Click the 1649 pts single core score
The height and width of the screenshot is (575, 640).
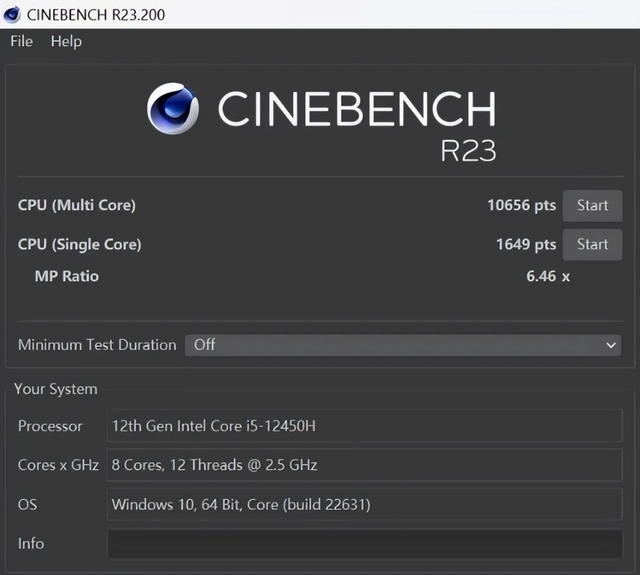click(x=526, y=244)
